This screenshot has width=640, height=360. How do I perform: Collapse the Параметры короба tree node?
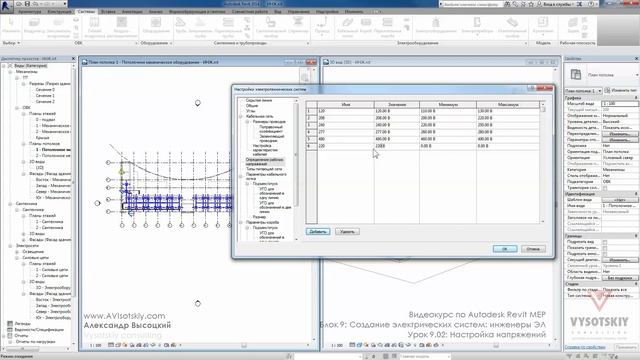tap(241, 223)
